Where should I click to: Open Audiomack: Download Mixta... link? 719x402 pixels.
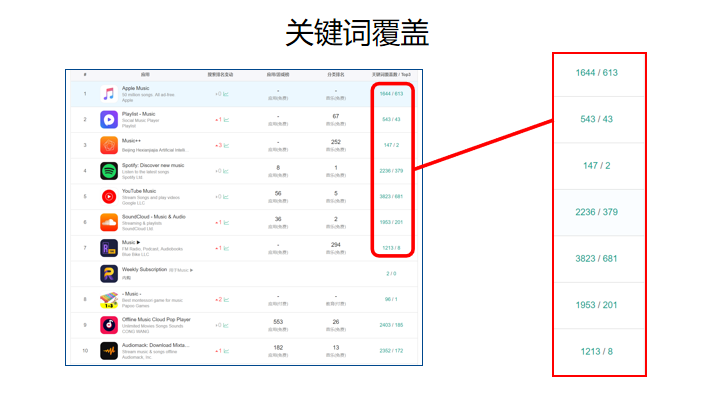[155, 345]
